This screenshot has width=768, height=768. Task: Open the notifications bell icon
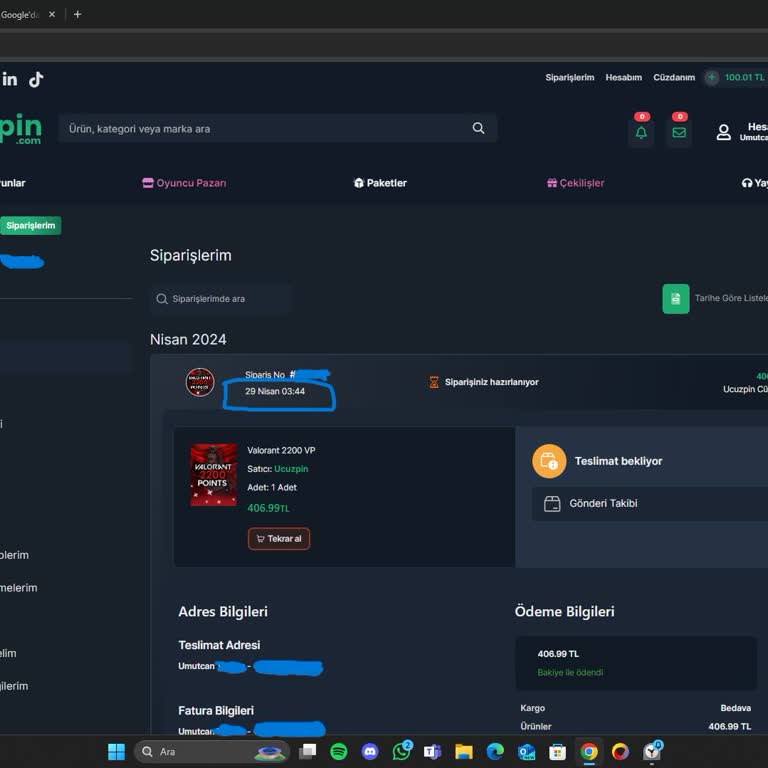[641, 132]
